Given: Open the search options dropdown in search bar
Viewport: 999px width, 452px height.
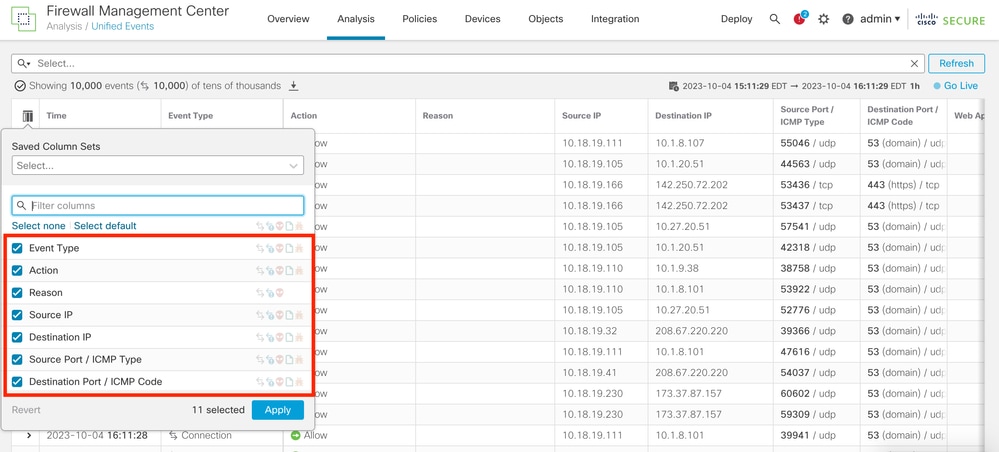Looking at the screenshot, I should pos(24,64).
